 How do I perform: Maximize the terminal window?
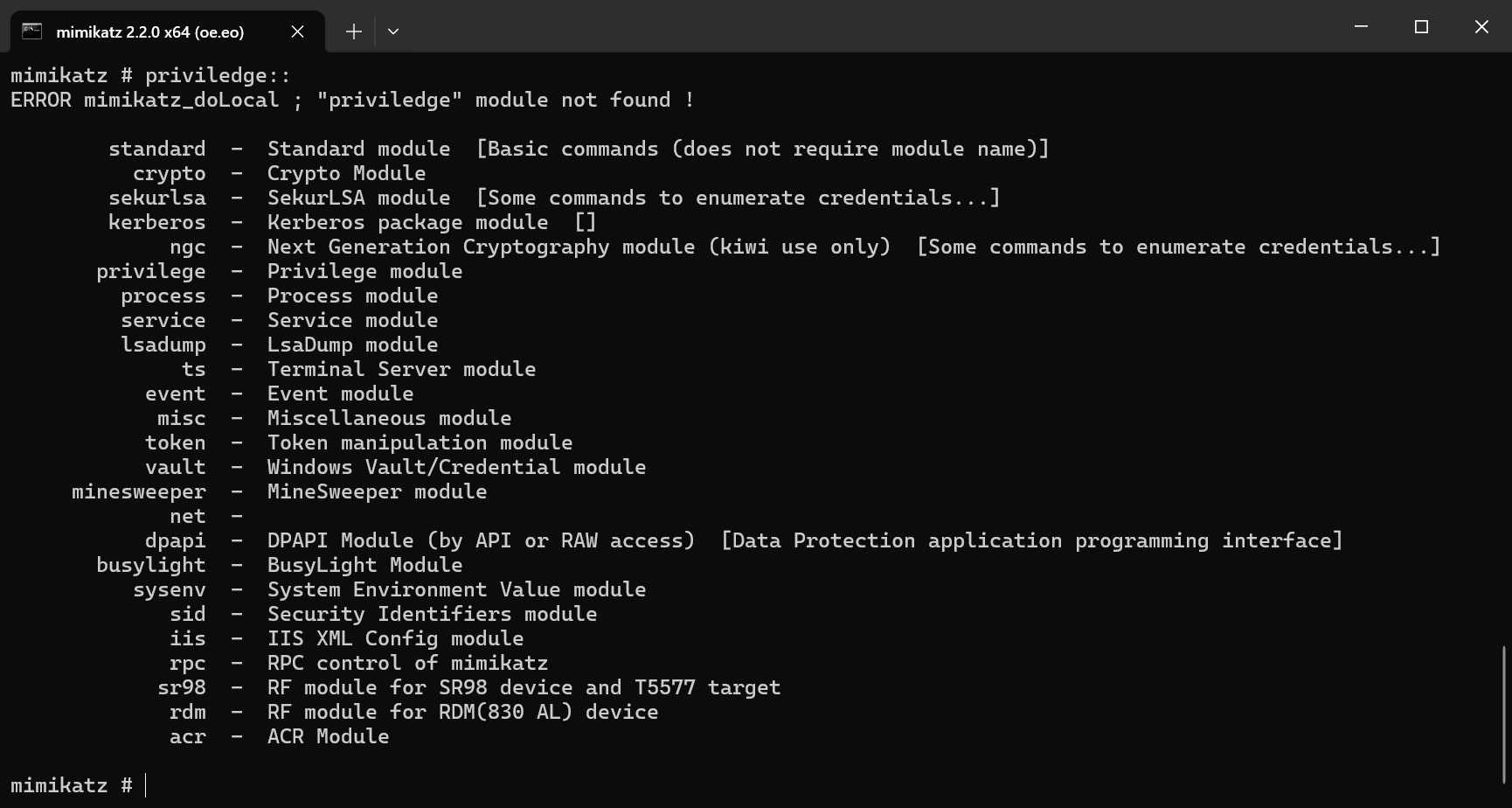coord(1421,27)
